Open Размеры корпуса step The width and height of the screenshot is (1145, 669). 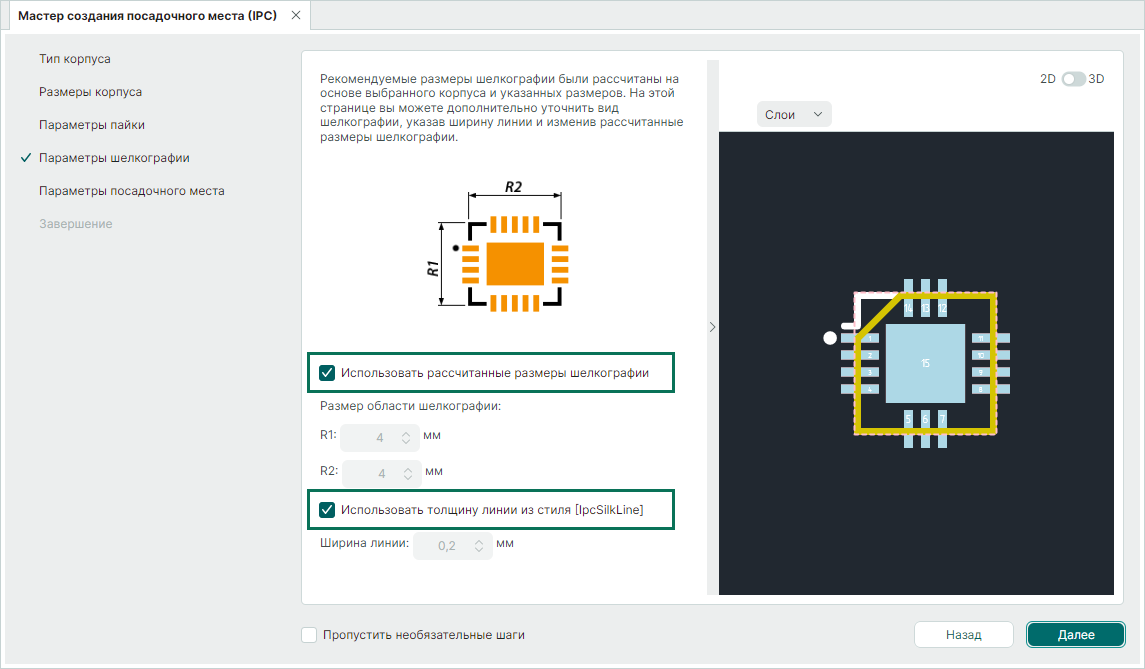pos(90,92)
